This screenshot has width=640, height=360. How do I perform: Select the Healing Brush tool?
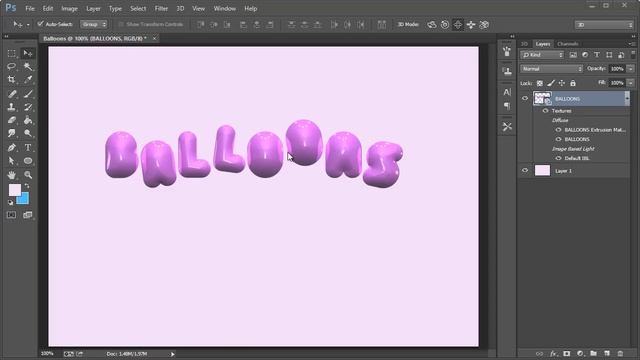click(x=11, y=94)
